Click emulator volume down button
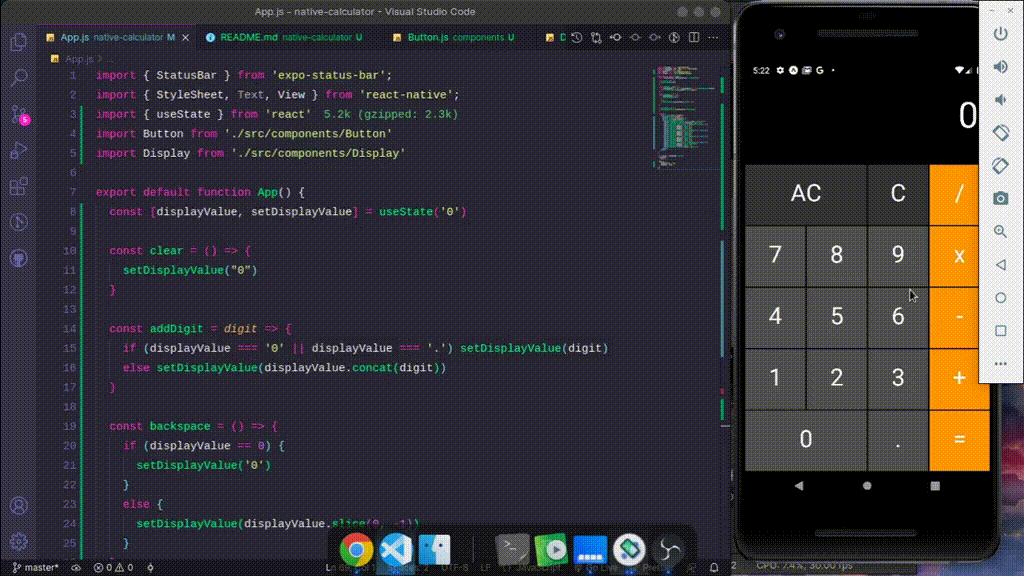The width and height of the screenshot is (1024, 576). coord(1000,100)
